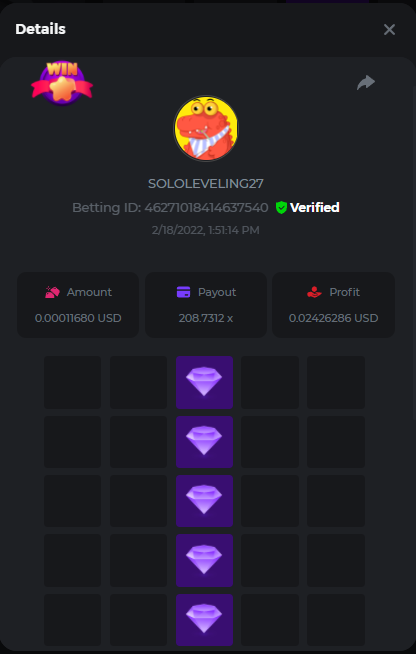Click the diamond tile in first row
This screenshot has width=416, height=654.
tap(204, 382)
